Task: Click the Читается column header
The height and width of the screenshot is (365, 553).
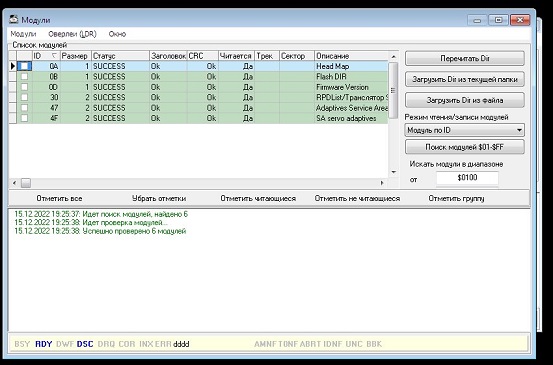Action: [236, 56]
